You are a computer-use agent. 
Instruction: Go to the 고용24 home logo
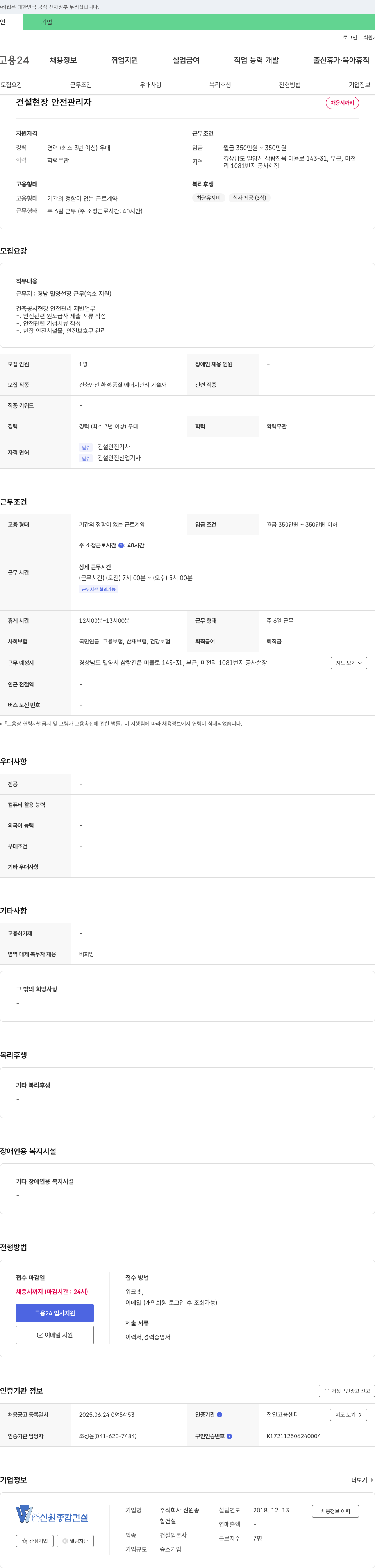pyautogui.click(x=14, y=60)
